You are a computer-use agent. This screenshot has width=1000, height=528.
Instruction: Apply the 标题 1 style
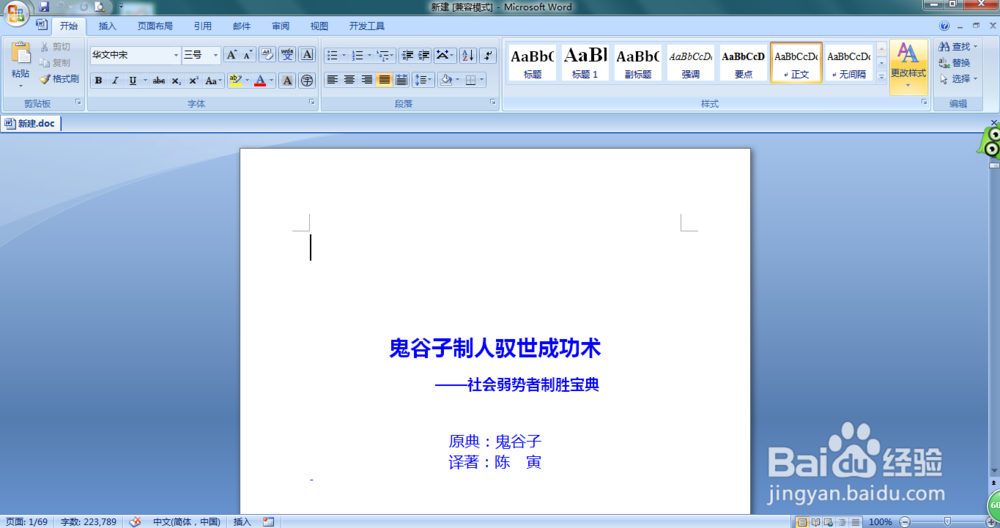click(x=585, y=63)
